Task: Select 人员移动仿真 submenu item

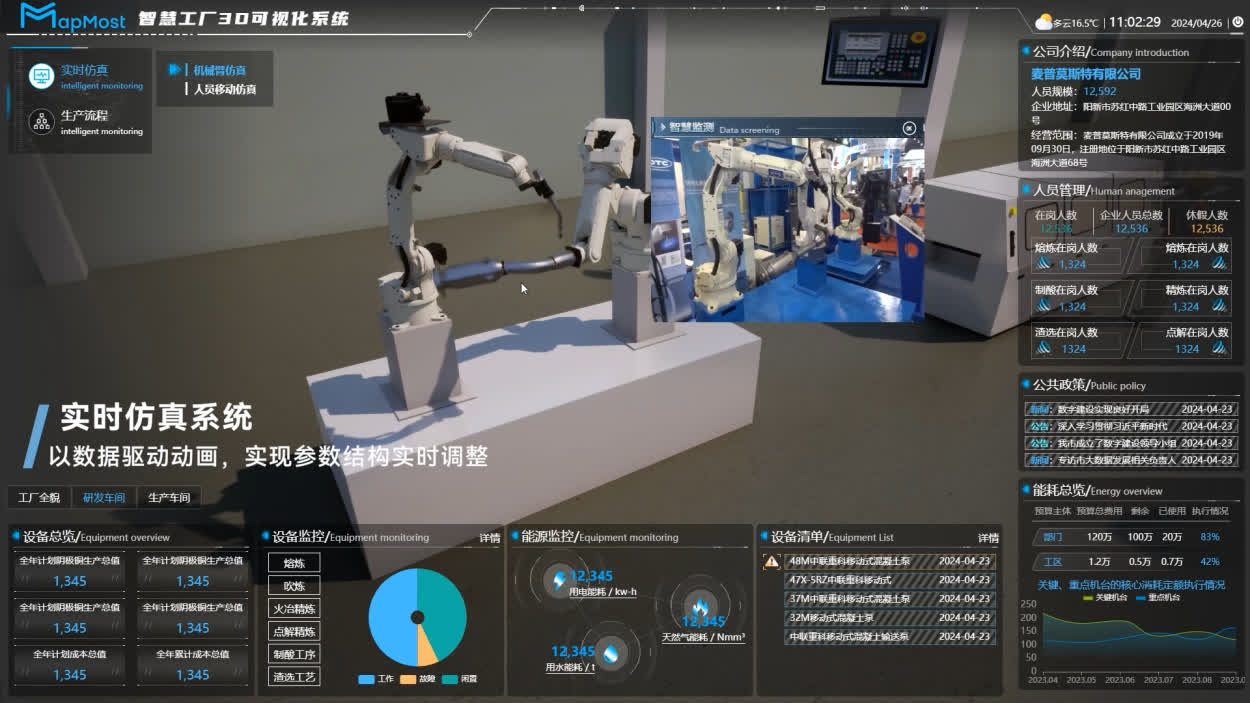Action: point(225,89)
